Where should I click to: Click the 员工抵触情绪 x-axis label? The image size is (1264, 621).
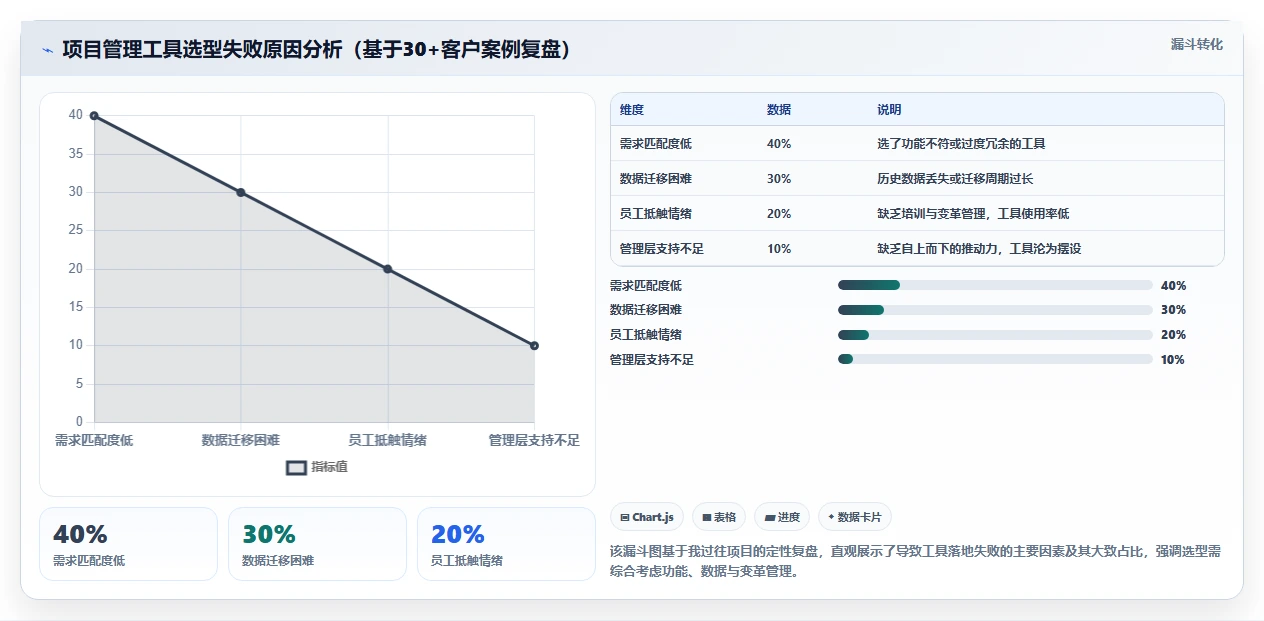388,440
